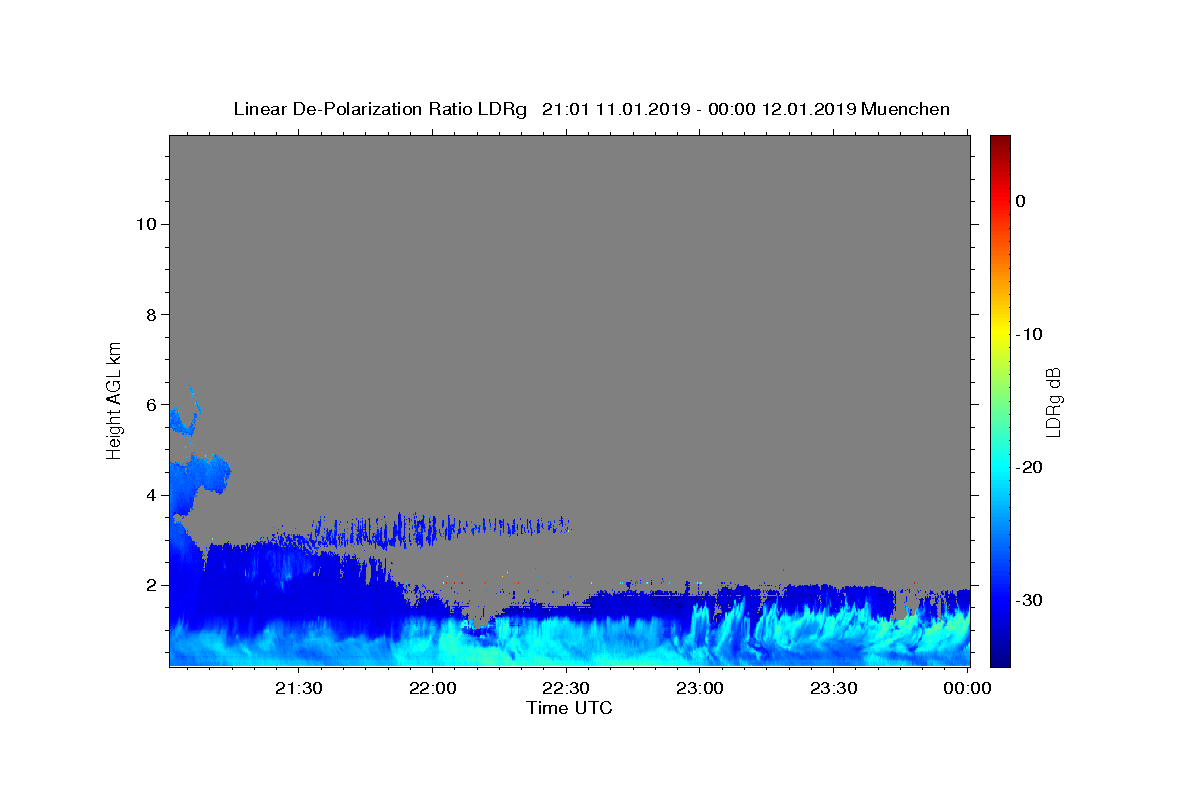Click the dark blue bottom of colorbar

pos(1000,658)
